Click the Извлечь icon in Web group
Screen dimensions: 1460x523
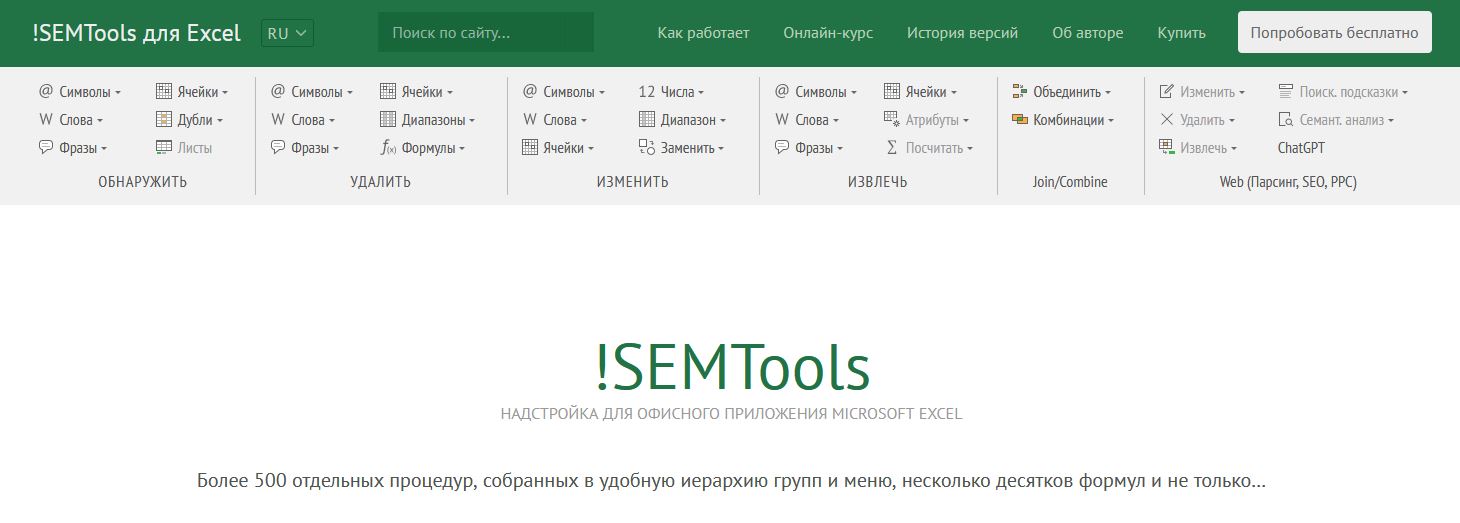1166,148
